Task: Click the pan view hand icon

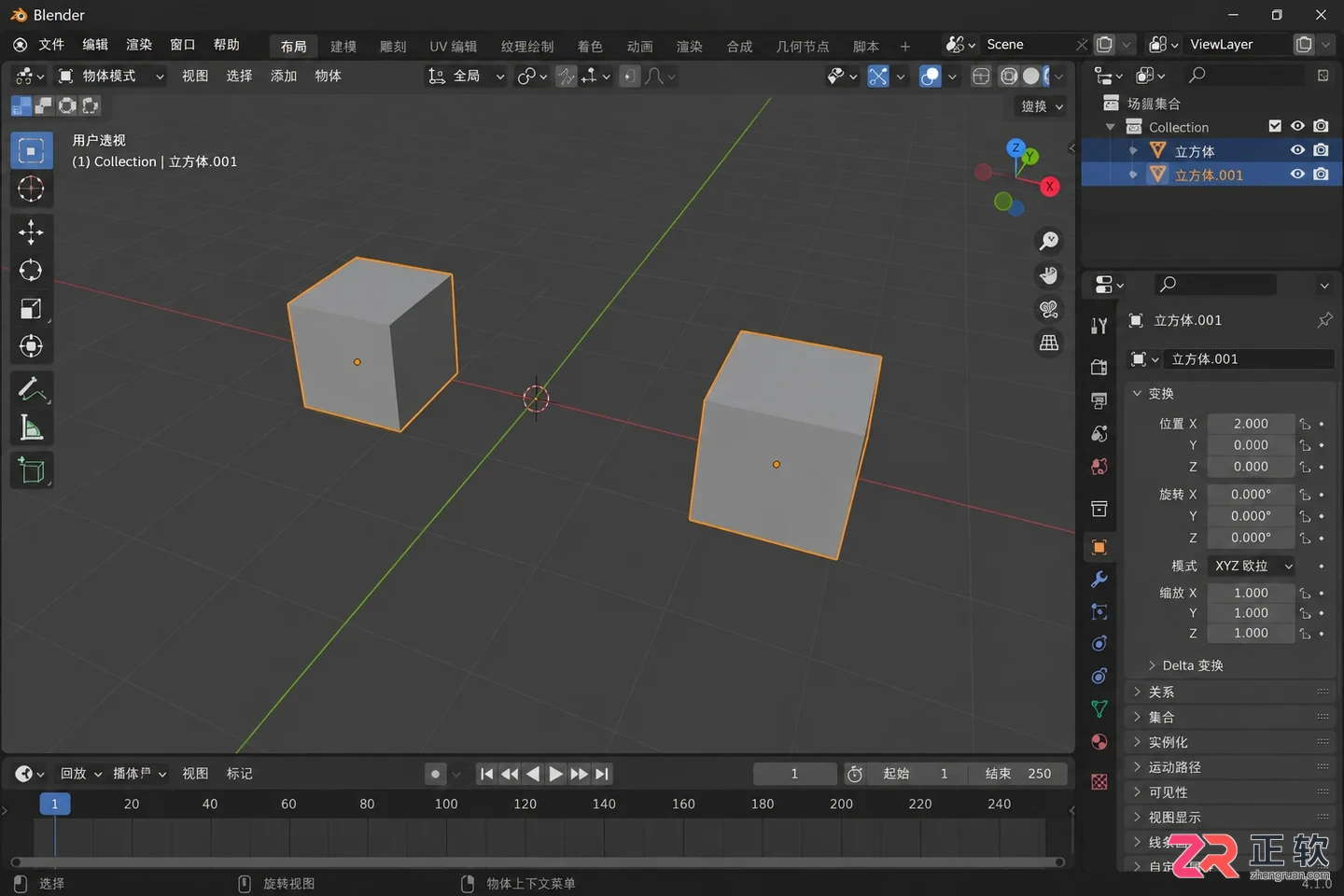Action: tap(1049, 275)
